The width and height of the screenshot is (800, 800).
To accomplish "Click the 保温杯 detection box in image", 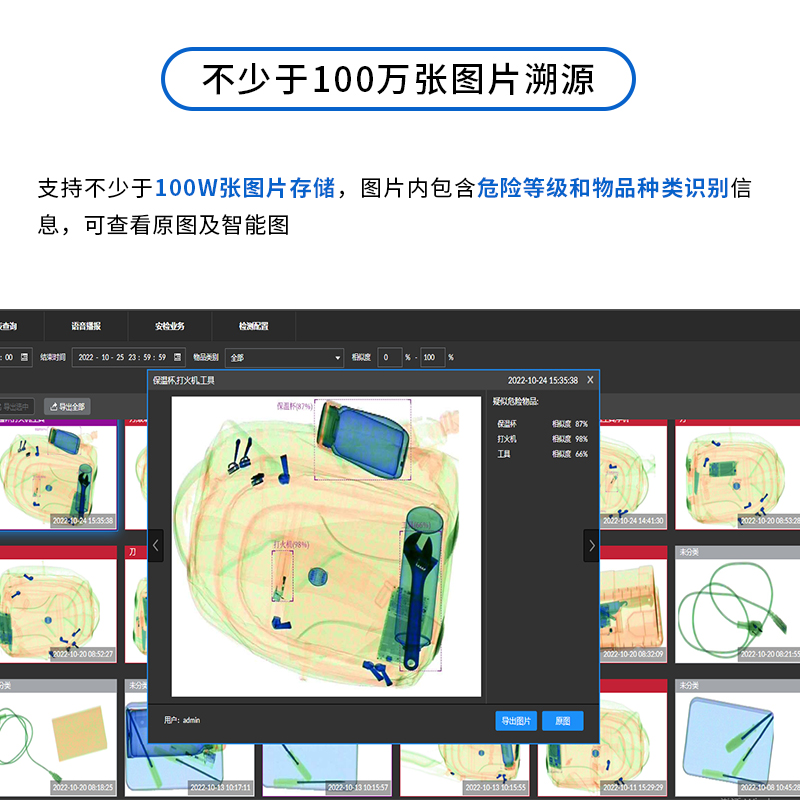I will tap(362, 440).
